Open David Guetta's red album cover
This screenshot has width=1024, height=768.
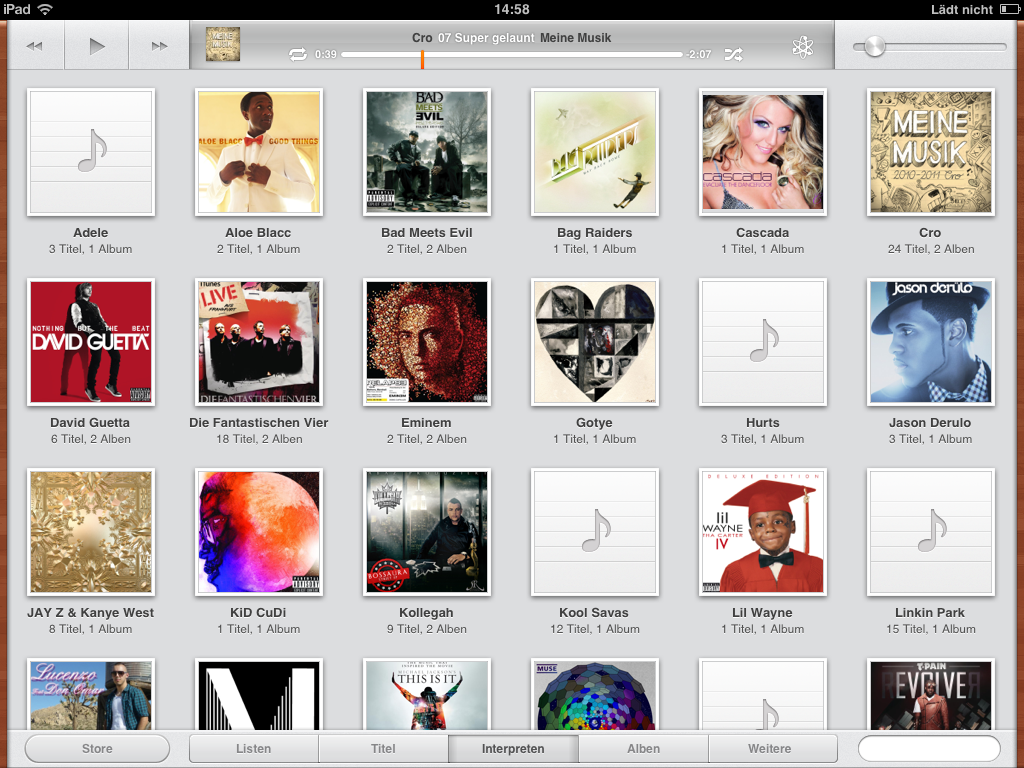point(91,342)
